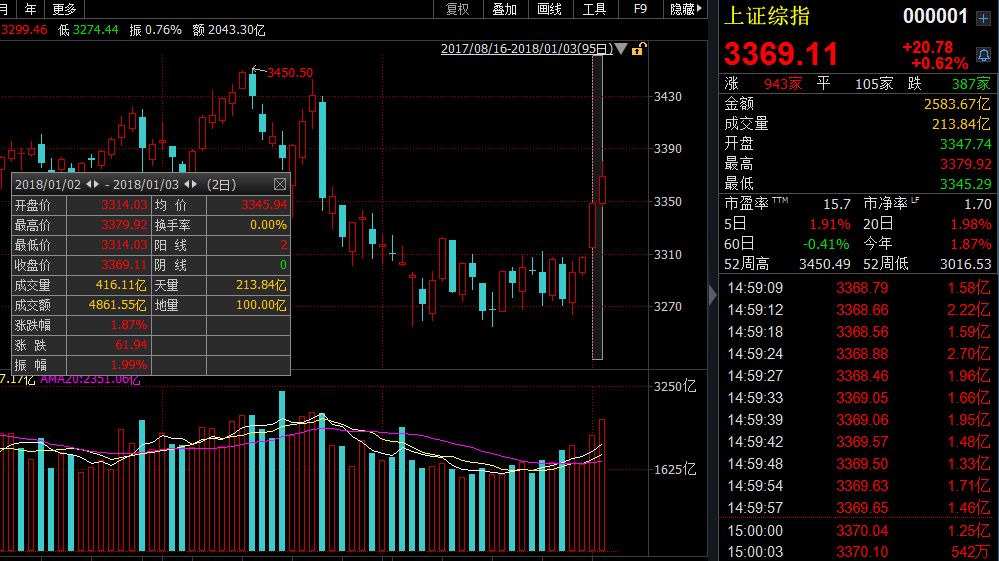Viewport: 999px width, 561px height.
Task: Click the popup 振幅 value 1.99%
Action: click(x=129, y=365)
